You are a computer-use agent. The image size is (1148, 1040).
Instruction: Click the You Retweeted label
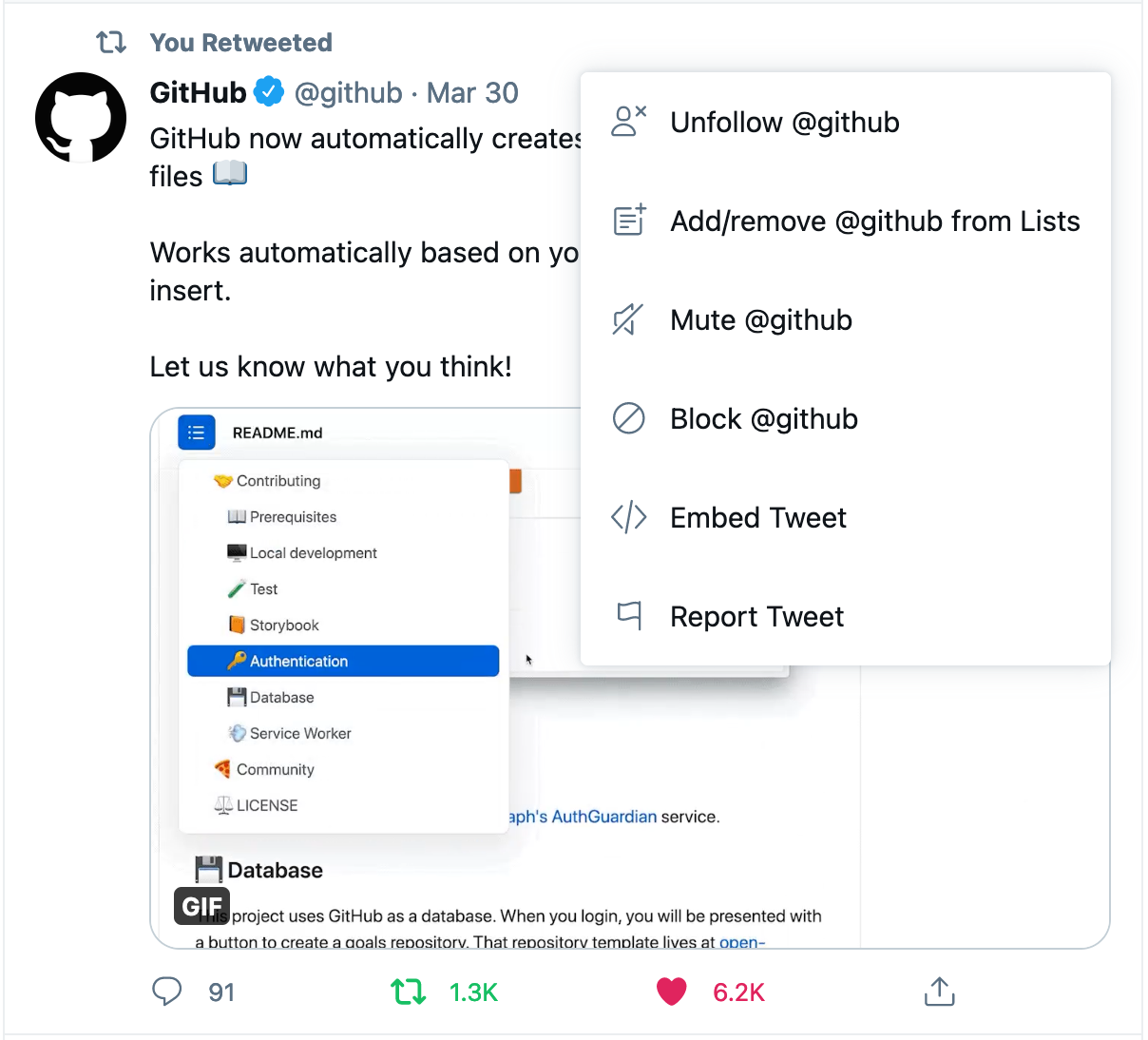(x=241, y=43)
